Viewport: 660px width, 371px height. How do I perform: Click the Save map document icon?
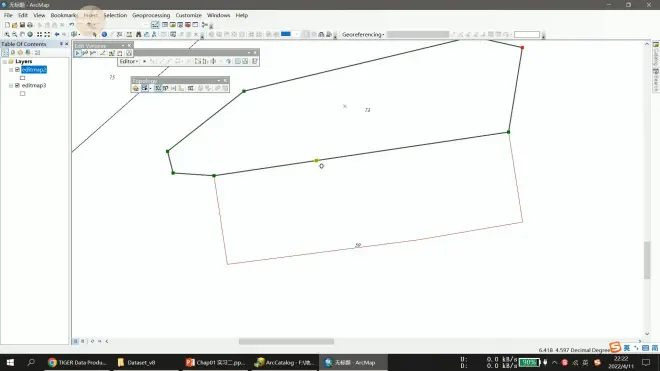click(x=22, y=25)
